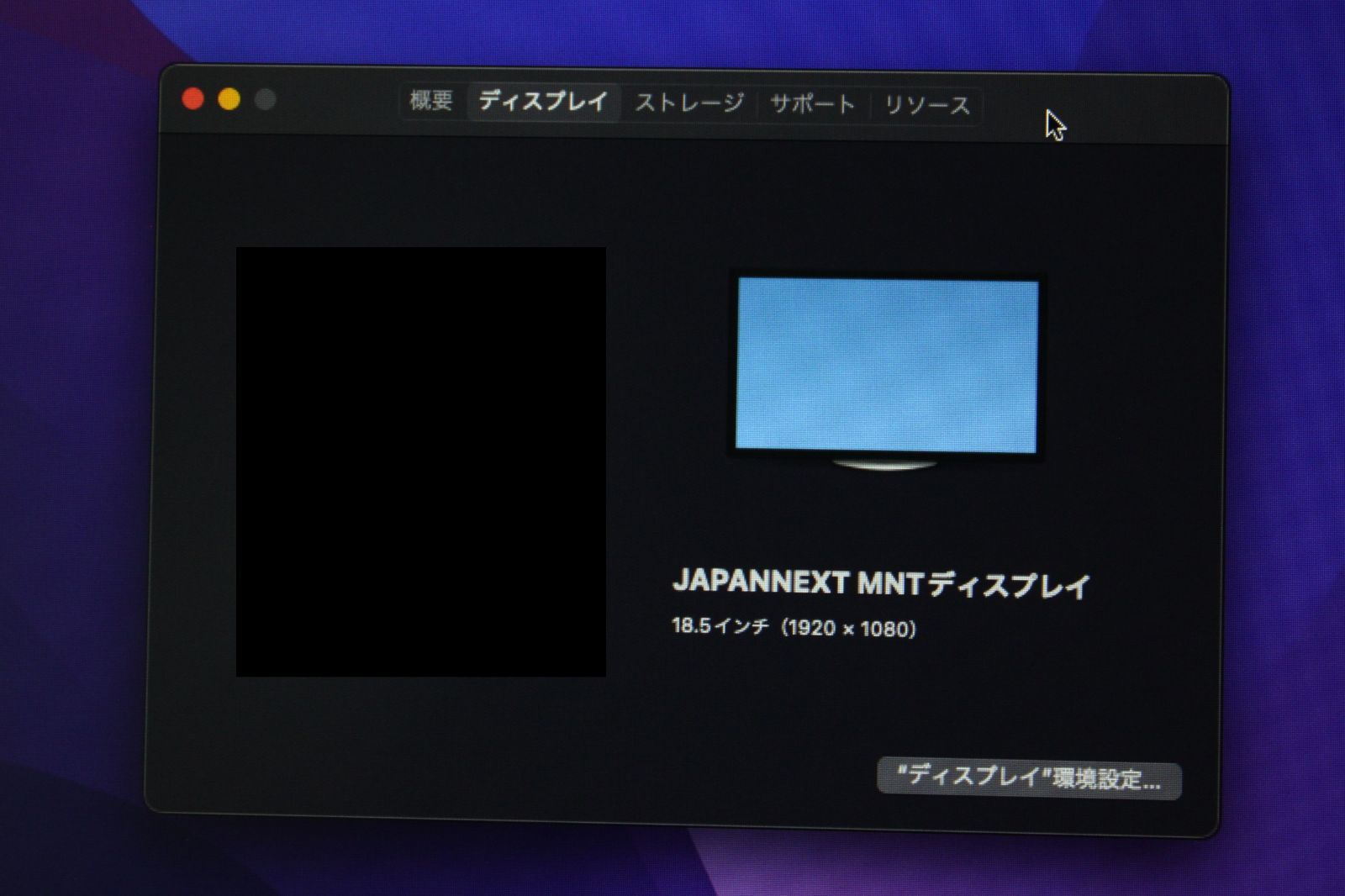Select the JAPANNEXT MNT ディスプレイ name text

(x=881, y=583)
